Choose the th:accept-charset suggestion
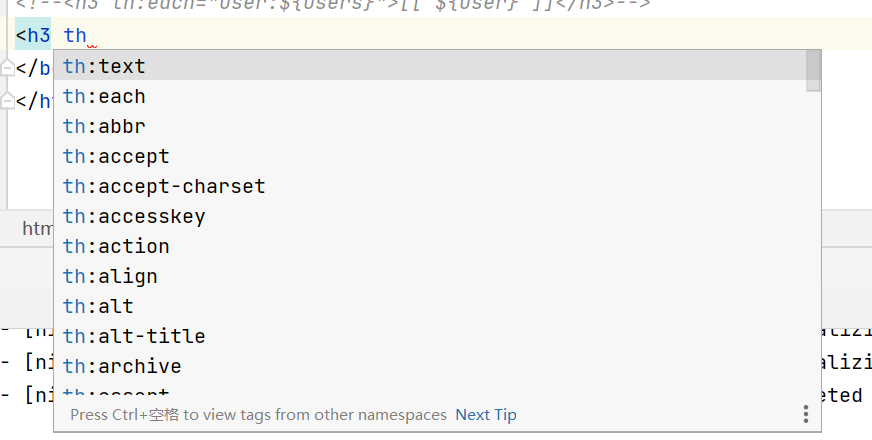872x440 pixels. 430,186
